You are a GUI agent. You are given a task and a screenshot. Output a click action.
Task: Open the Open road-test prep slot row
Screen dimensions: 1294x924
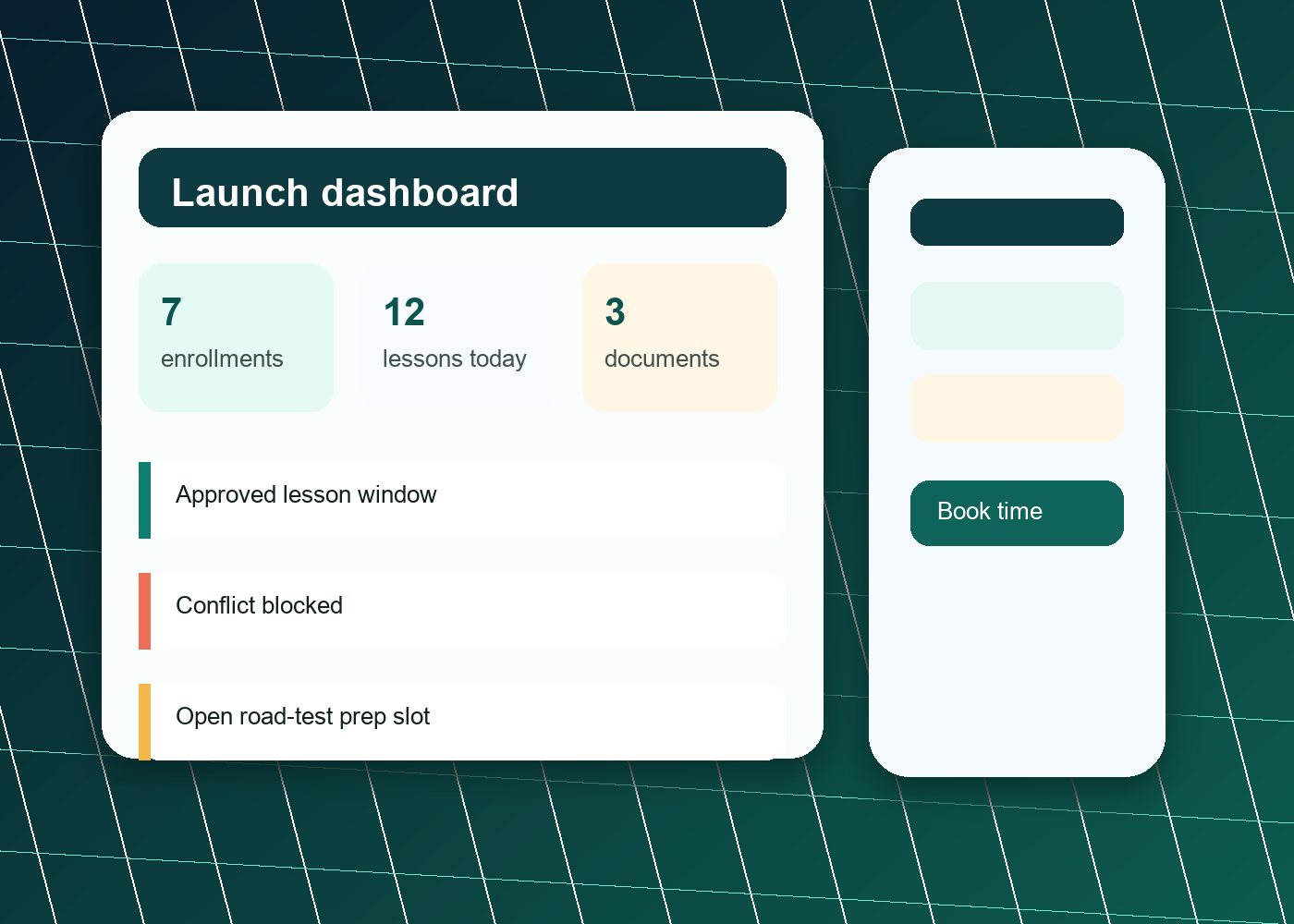click(x=462, y=722)
